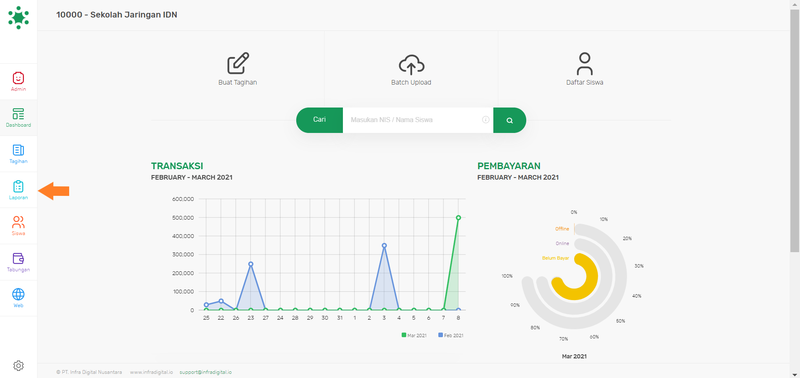The width and height of the screenshot is (800, 378).
Task: Click the PEMBAYARAN heading
Action: click(x=509, y=166)
